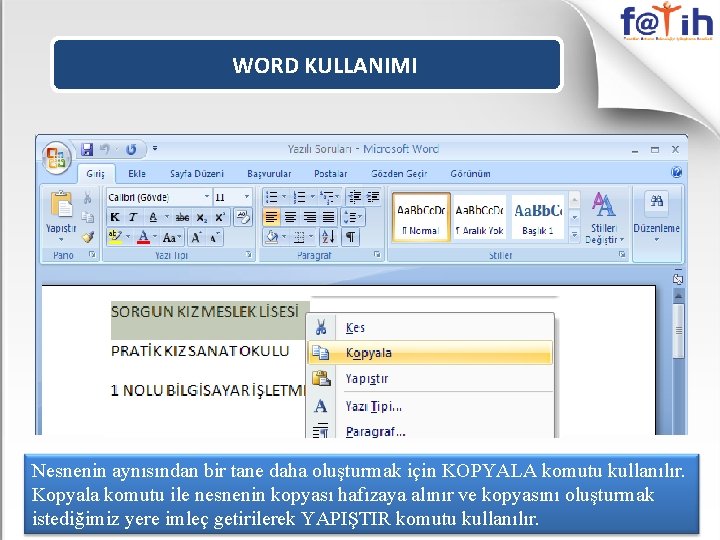The height and width of the screenshot is (540, 720).
Task: Toggle right text alignment
Action: click(309, 217)
